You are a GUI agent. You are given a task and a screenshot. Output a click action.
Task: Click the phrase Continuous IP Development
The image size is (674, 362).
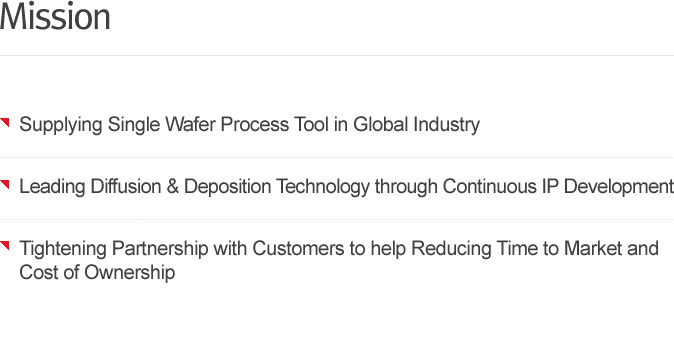point(558,187)
